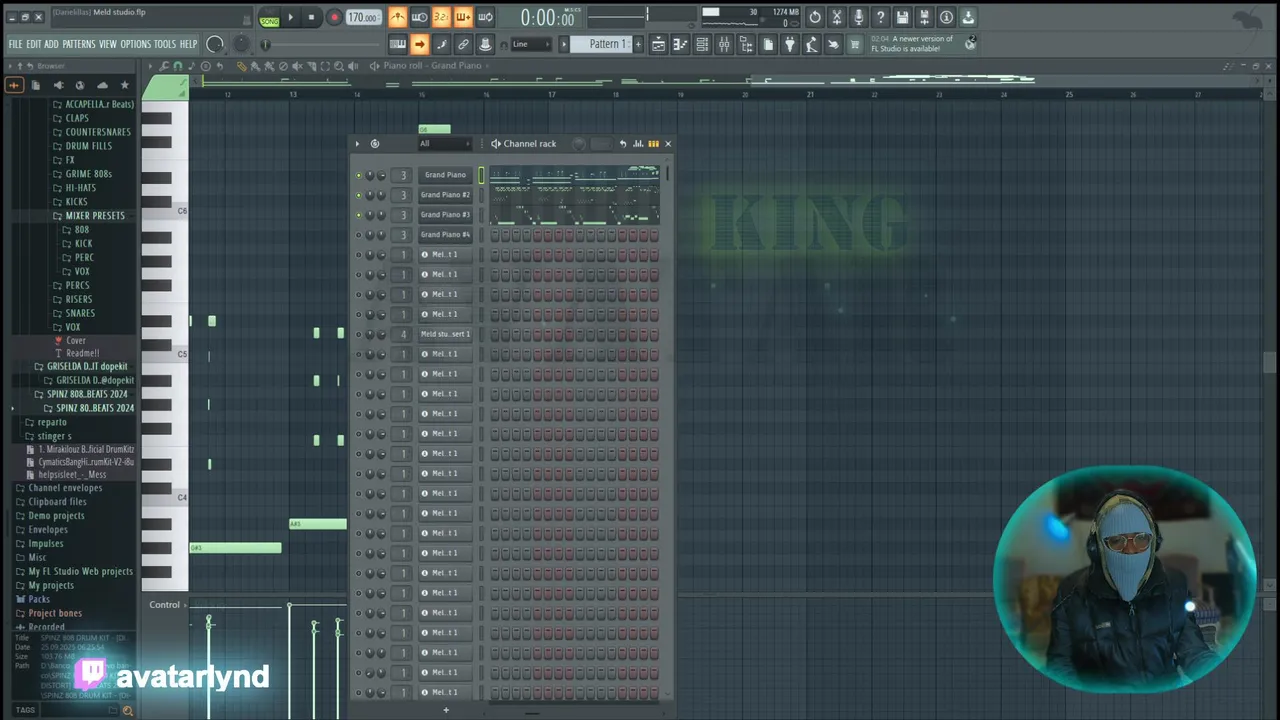The width and height of the screenshot is (1280, 720).
Task: Click the export/render download icon
Action: pos(968,17)
